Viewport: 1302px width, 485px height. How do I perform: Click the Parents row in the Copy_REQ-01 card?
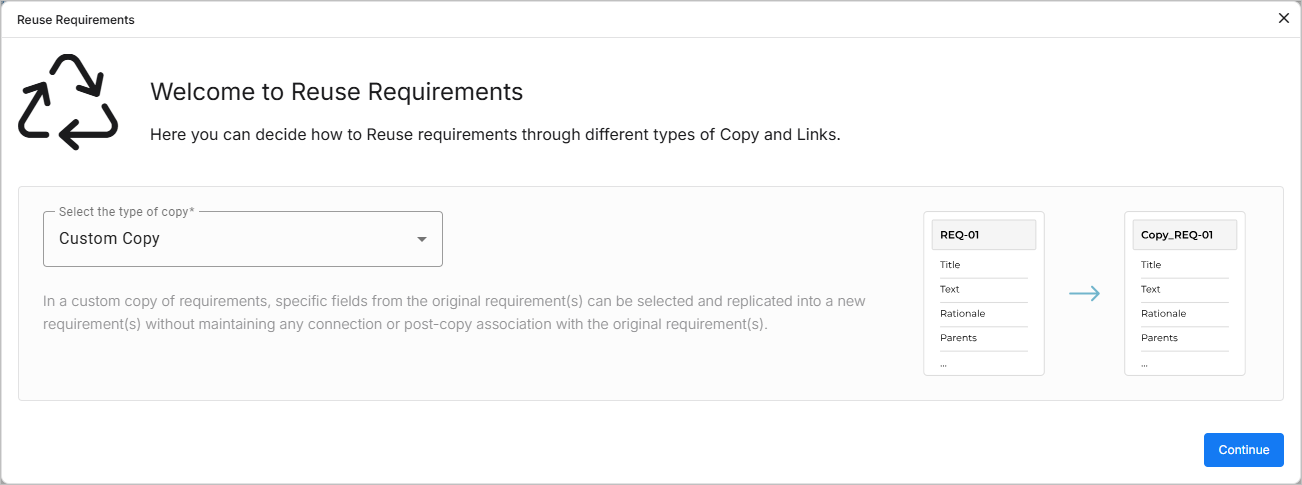[x=1184, y=338]
